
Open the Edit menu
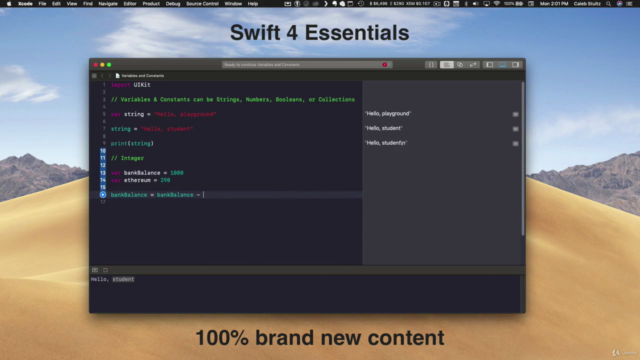[x=56, y=4]
